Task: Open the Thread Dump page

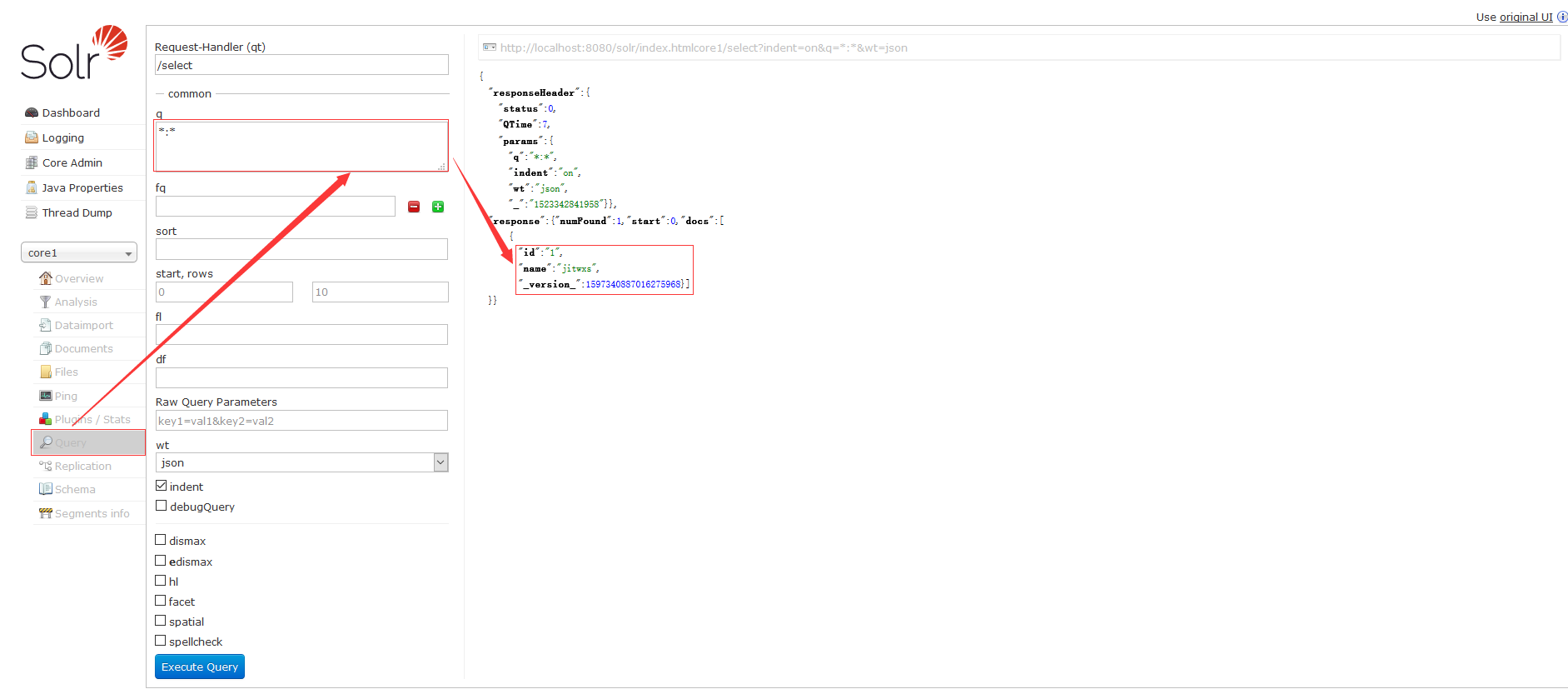Action: pos(77,212)
